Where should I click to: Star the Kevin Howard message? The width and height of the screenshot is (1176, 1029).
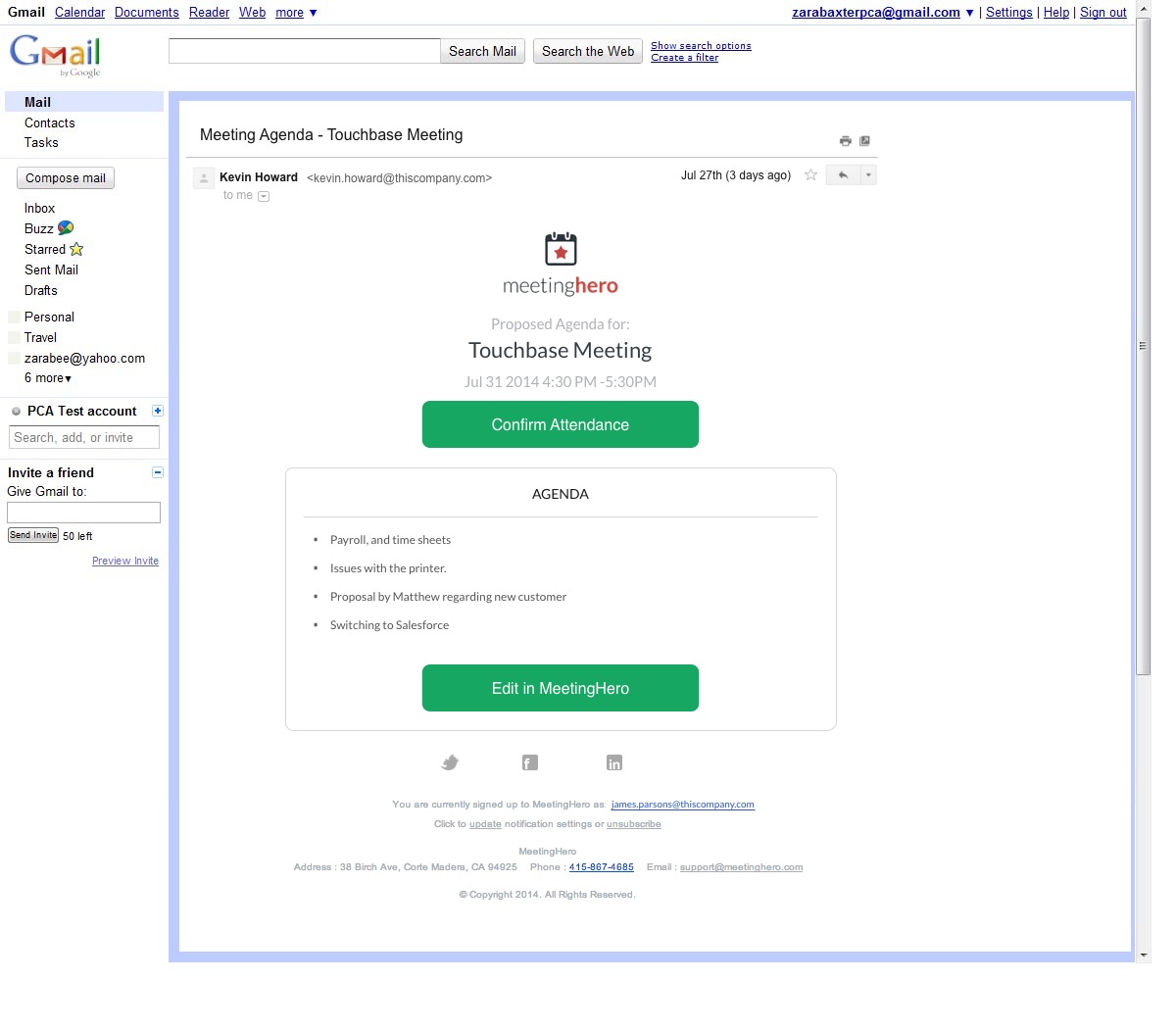point(810,175)
